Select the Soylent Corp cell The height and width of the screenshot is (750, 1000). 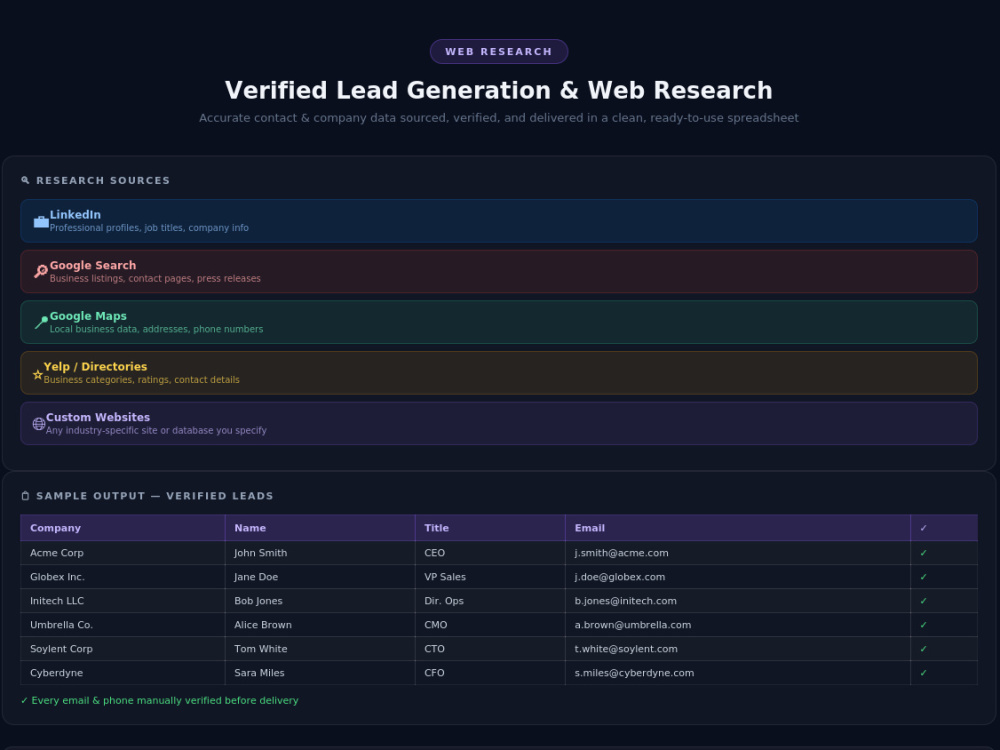pos(122,649)
